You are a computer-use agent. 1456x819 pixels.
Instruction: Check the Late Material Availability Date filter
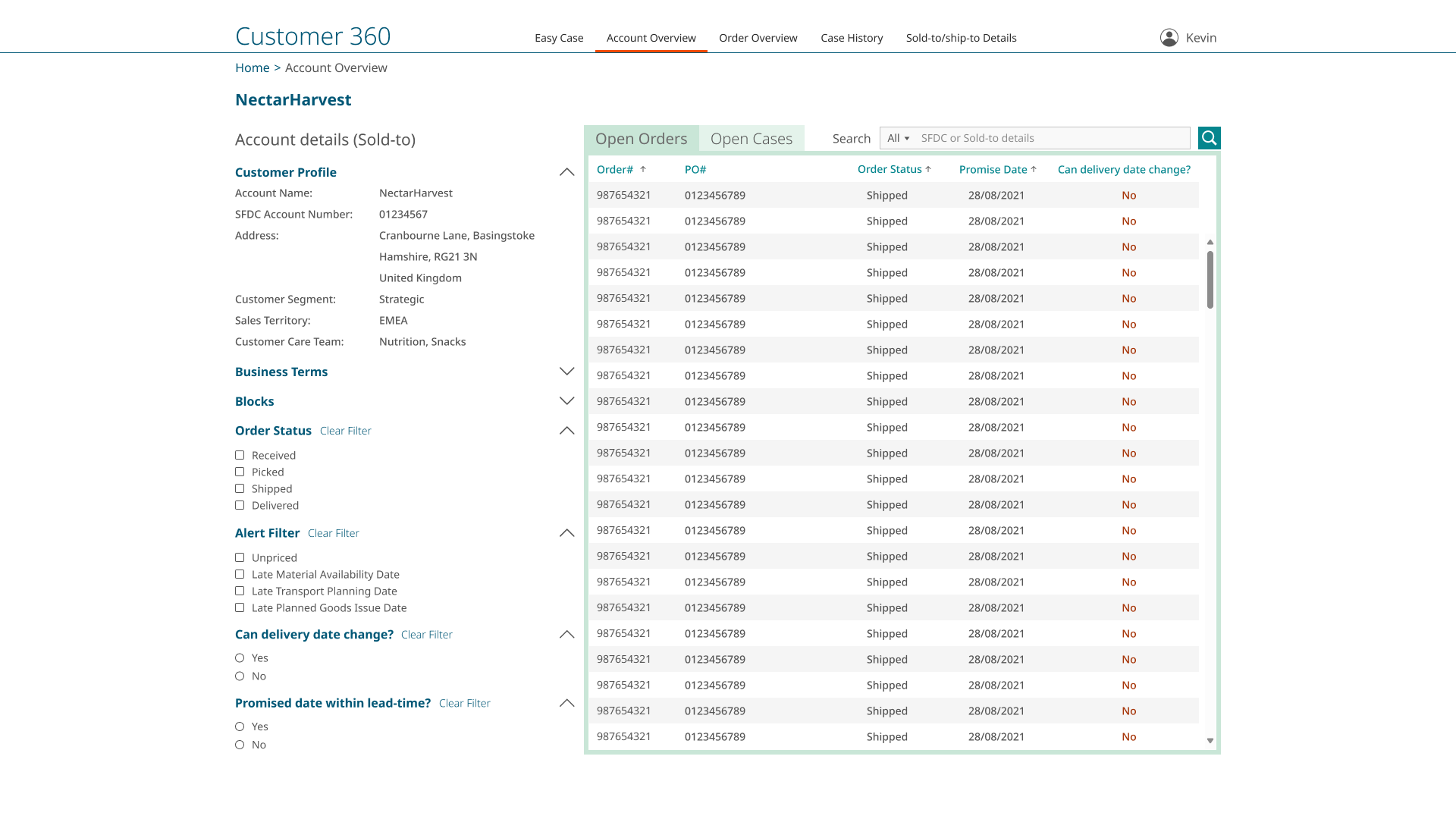(x=240, y=574)
